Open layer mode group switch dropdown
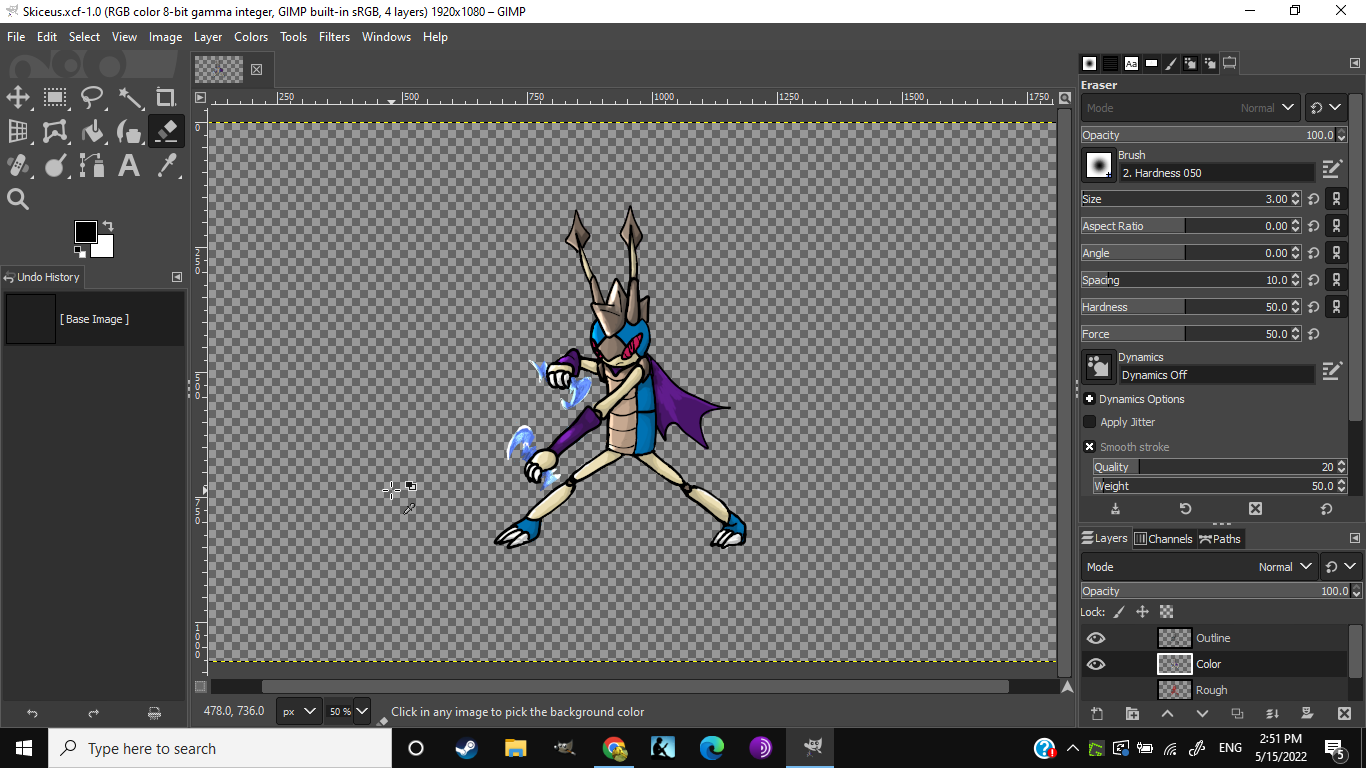 (1340, 567)
